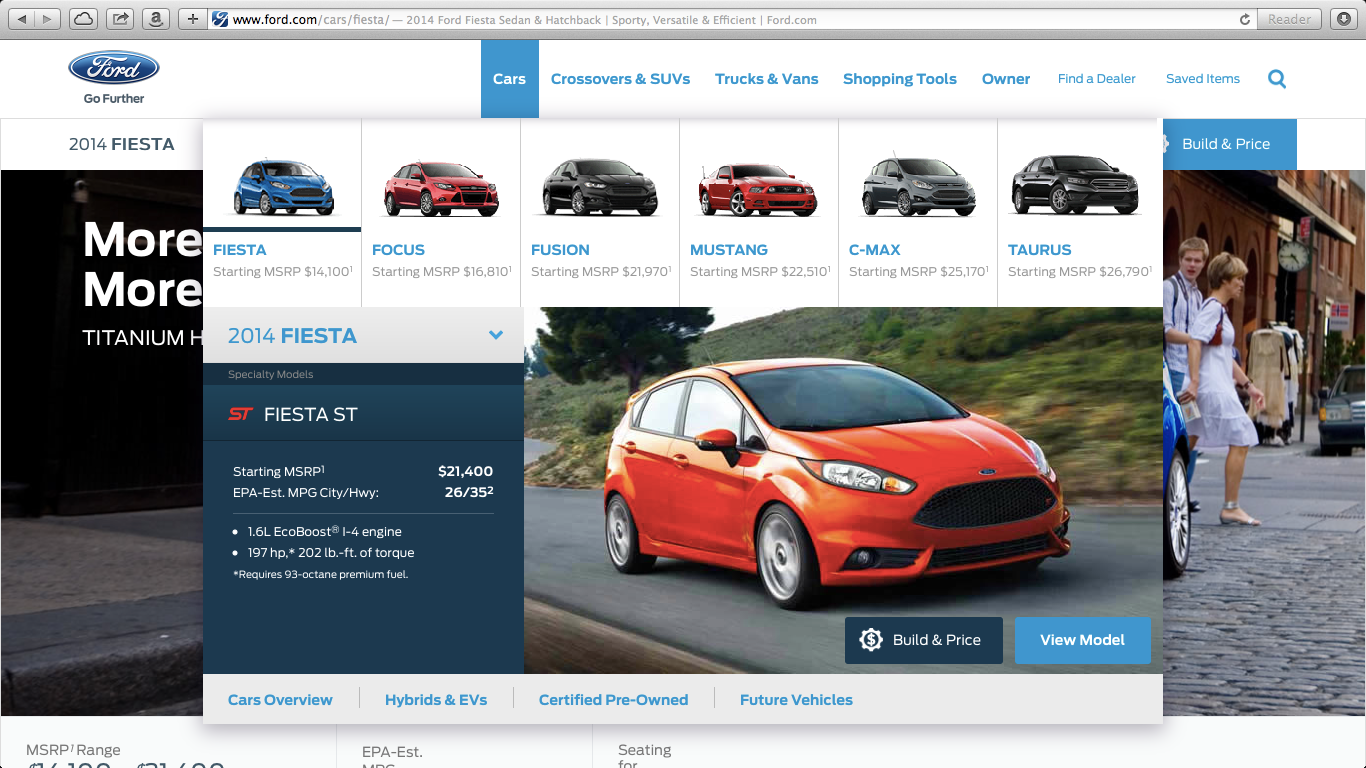Go forward with Safari's forward arrow
The image size is (1366, 768).
[48, 19]
